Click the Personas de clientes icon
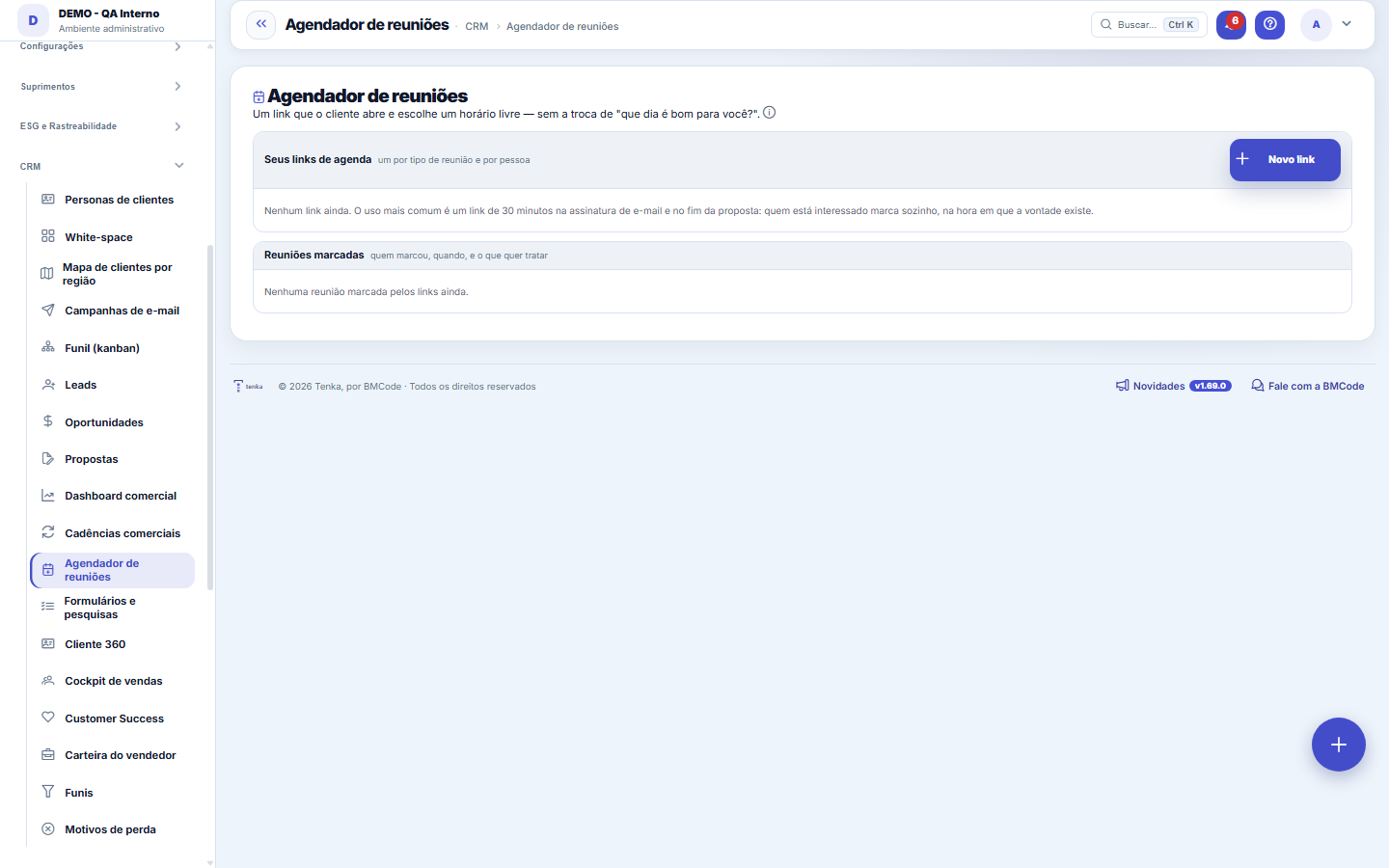Screen dimensions: 1389x868 tap(48, 200)
